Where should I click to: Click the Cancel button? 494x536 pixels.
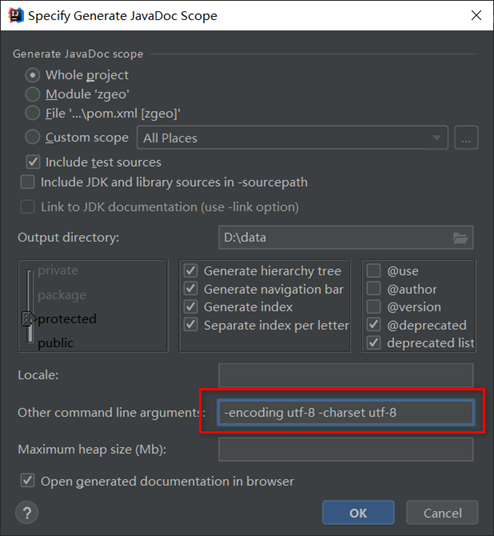pos(442,513)
